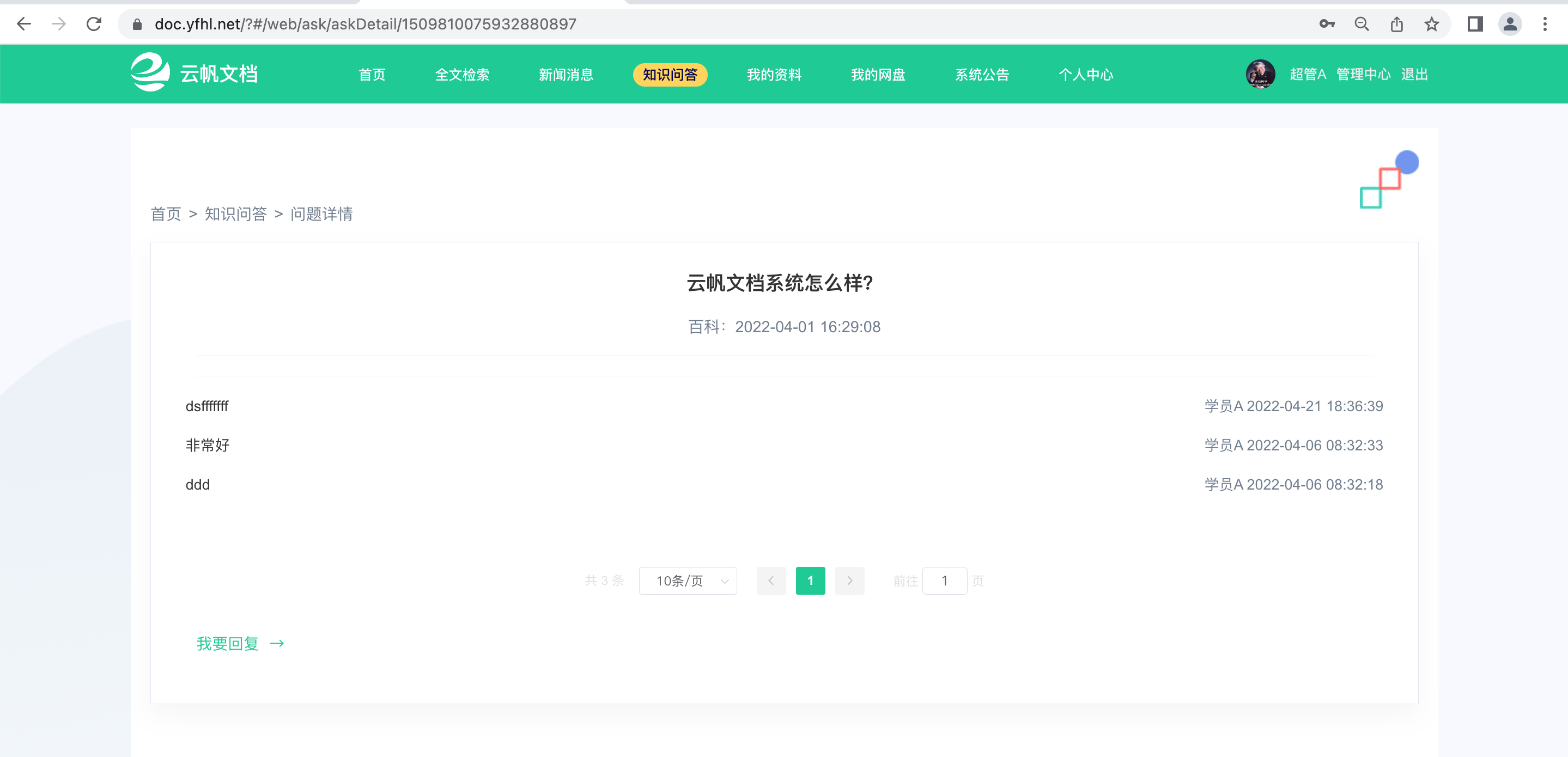Click the previous page arrow button
1568x757 pixels.
pos(771,581)
